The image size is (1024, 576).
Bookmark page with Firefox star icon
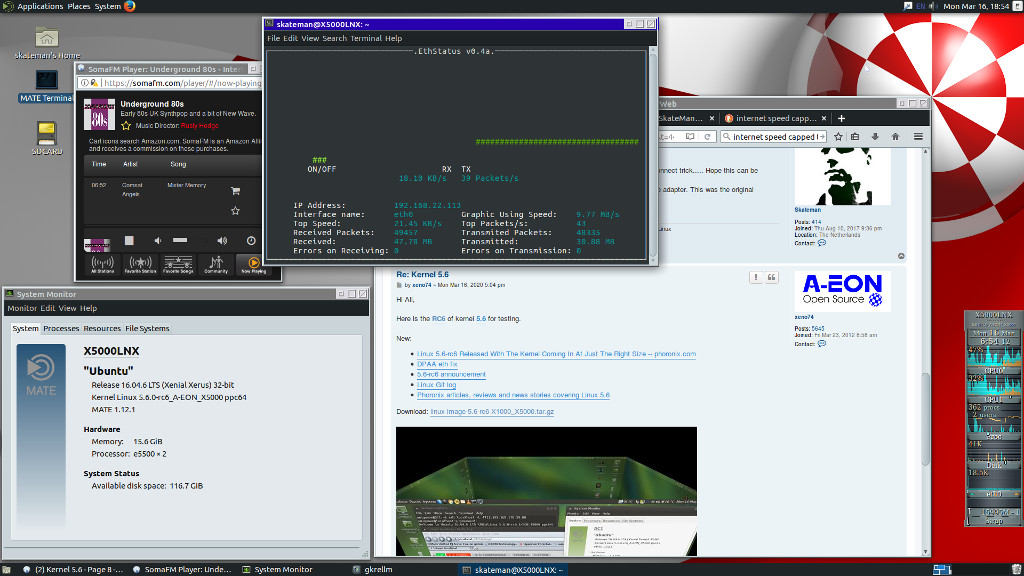(x=838, y=136)
